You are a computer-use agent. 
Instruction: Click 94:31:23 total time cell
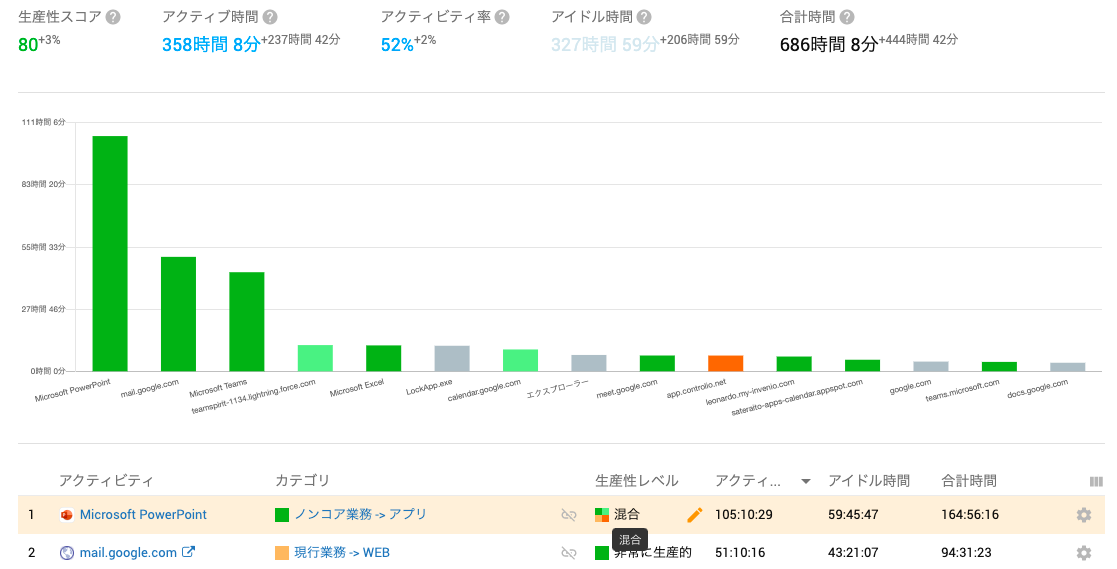point(966,553)
